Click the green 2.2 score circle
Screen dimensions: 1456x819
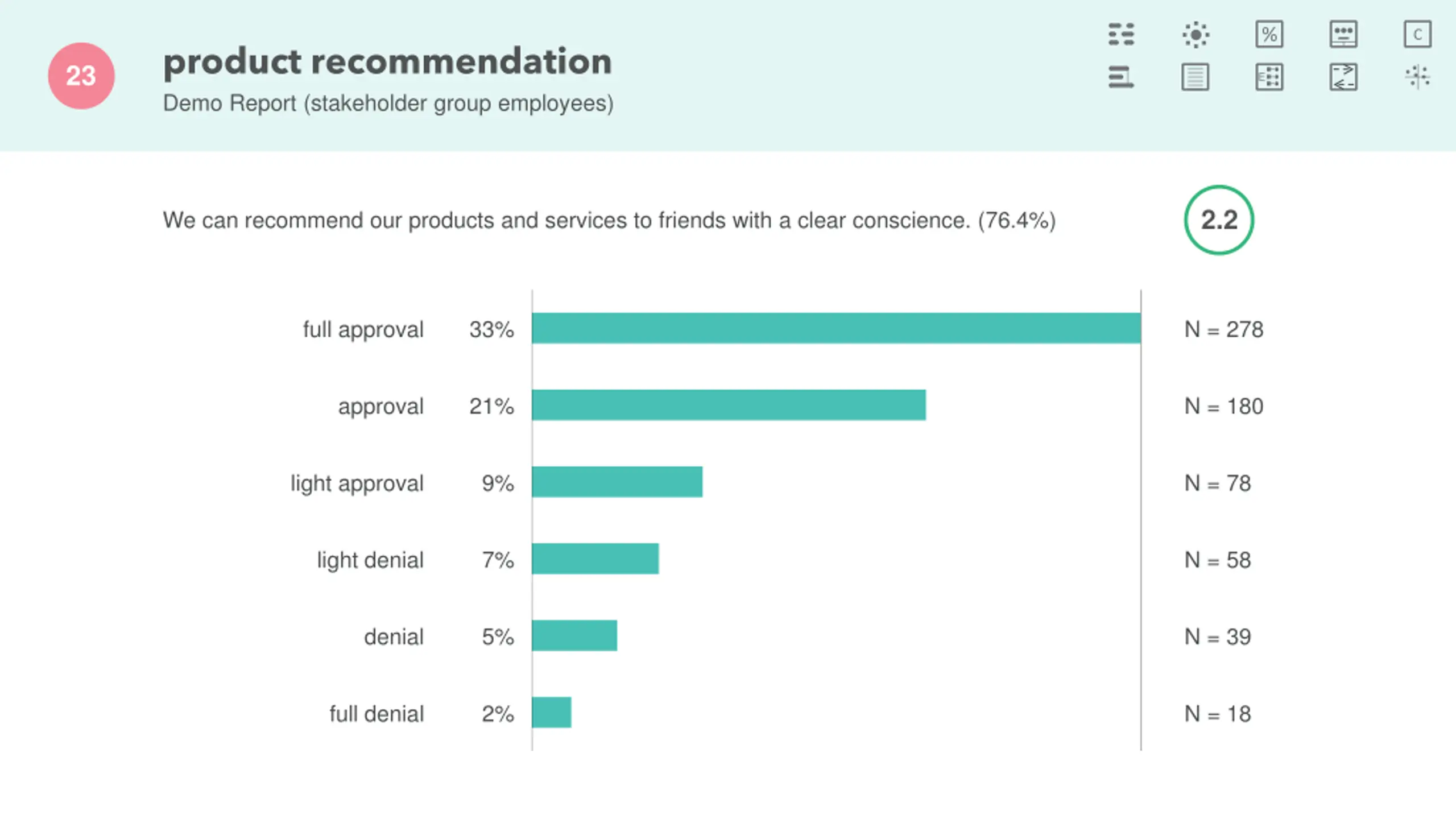pos(1219,220)
